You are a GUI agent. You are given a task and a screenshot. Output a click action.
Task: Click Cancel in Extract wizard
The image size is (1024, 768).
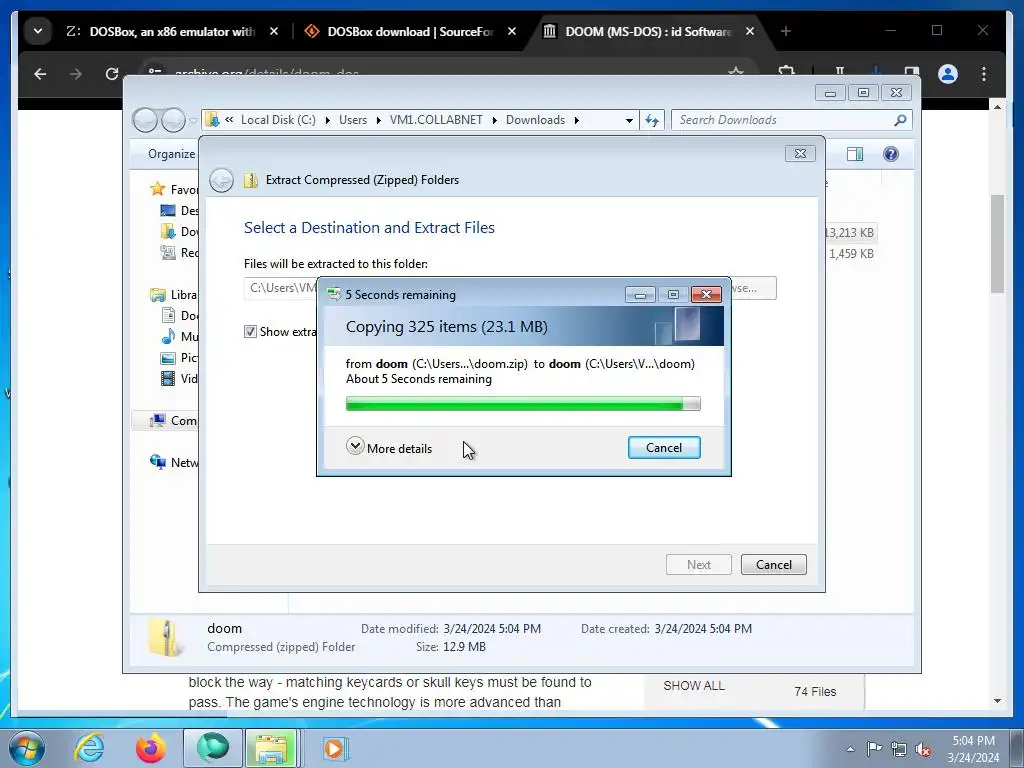(773, 564)
